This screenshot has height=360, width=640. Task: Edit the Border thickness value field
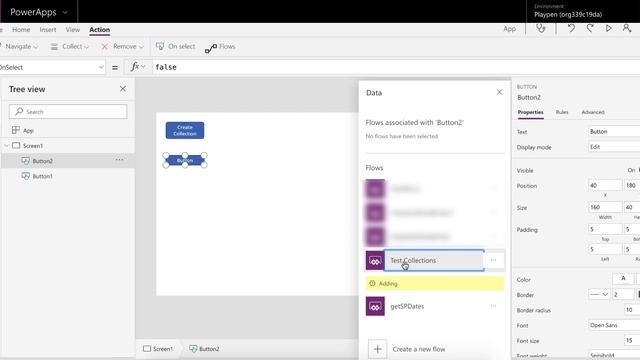[623, 294]
